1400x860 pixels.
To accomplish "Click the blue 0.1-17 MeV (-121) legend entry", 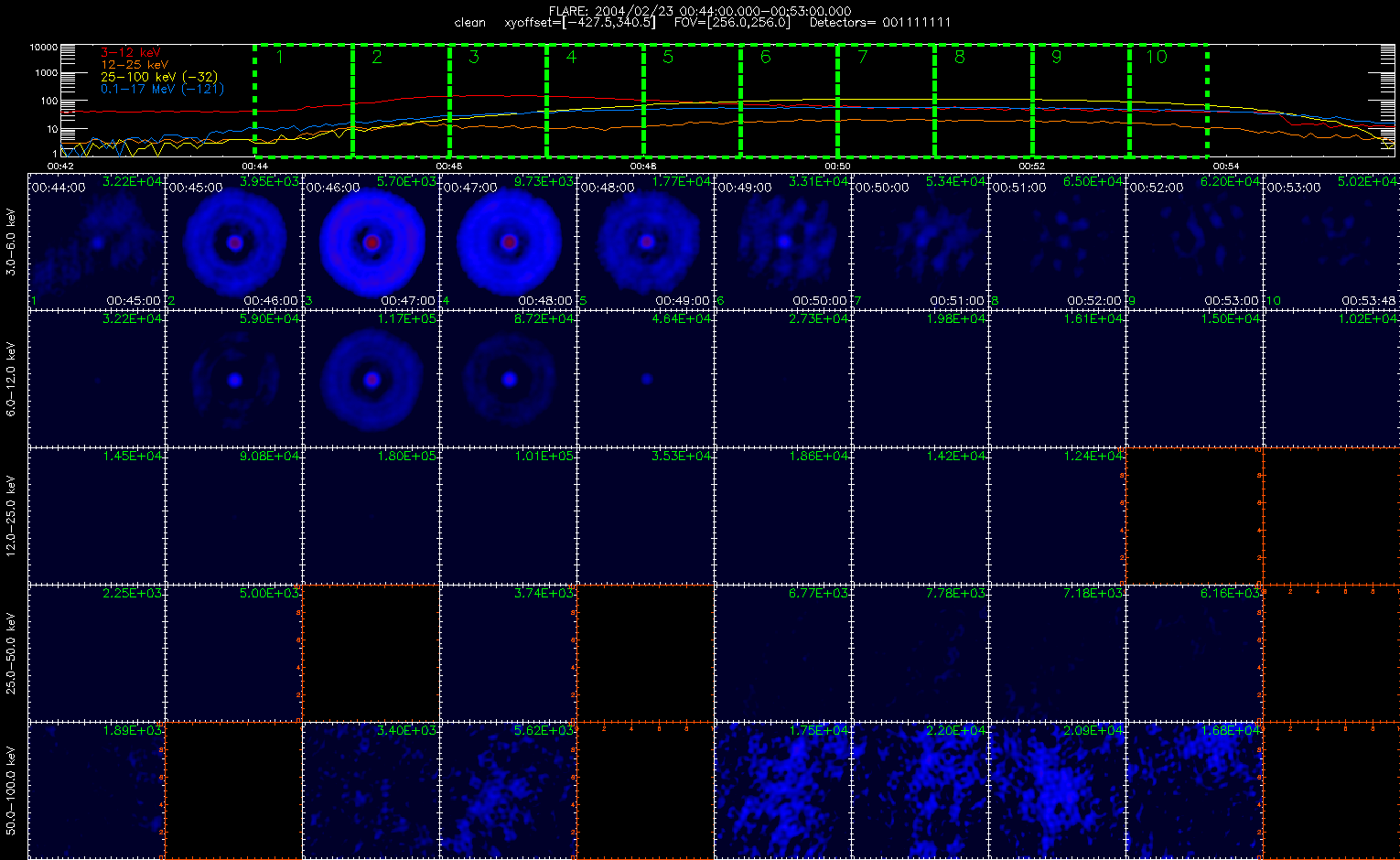I will [x=162, y=89].
